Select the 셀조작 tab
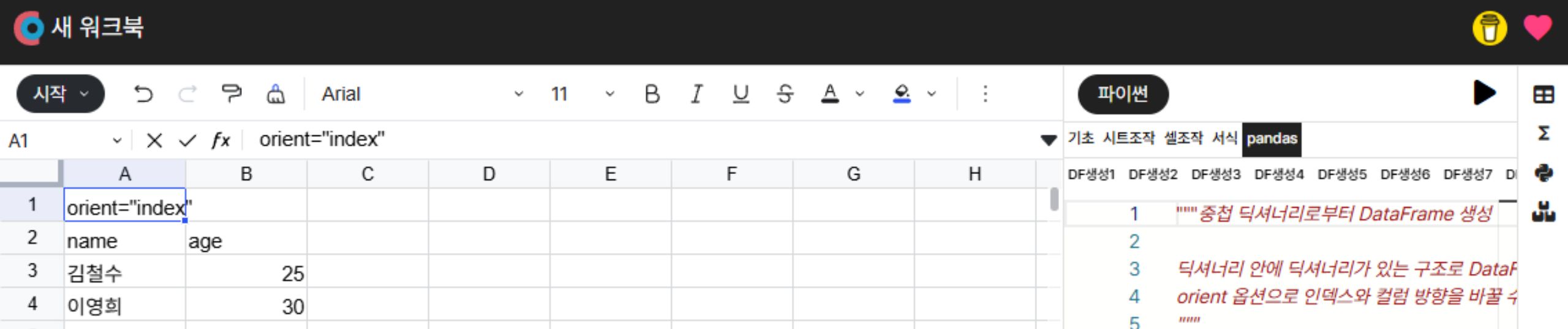This screenshot has width=1568, height=329. click(x=1183, y=138)
